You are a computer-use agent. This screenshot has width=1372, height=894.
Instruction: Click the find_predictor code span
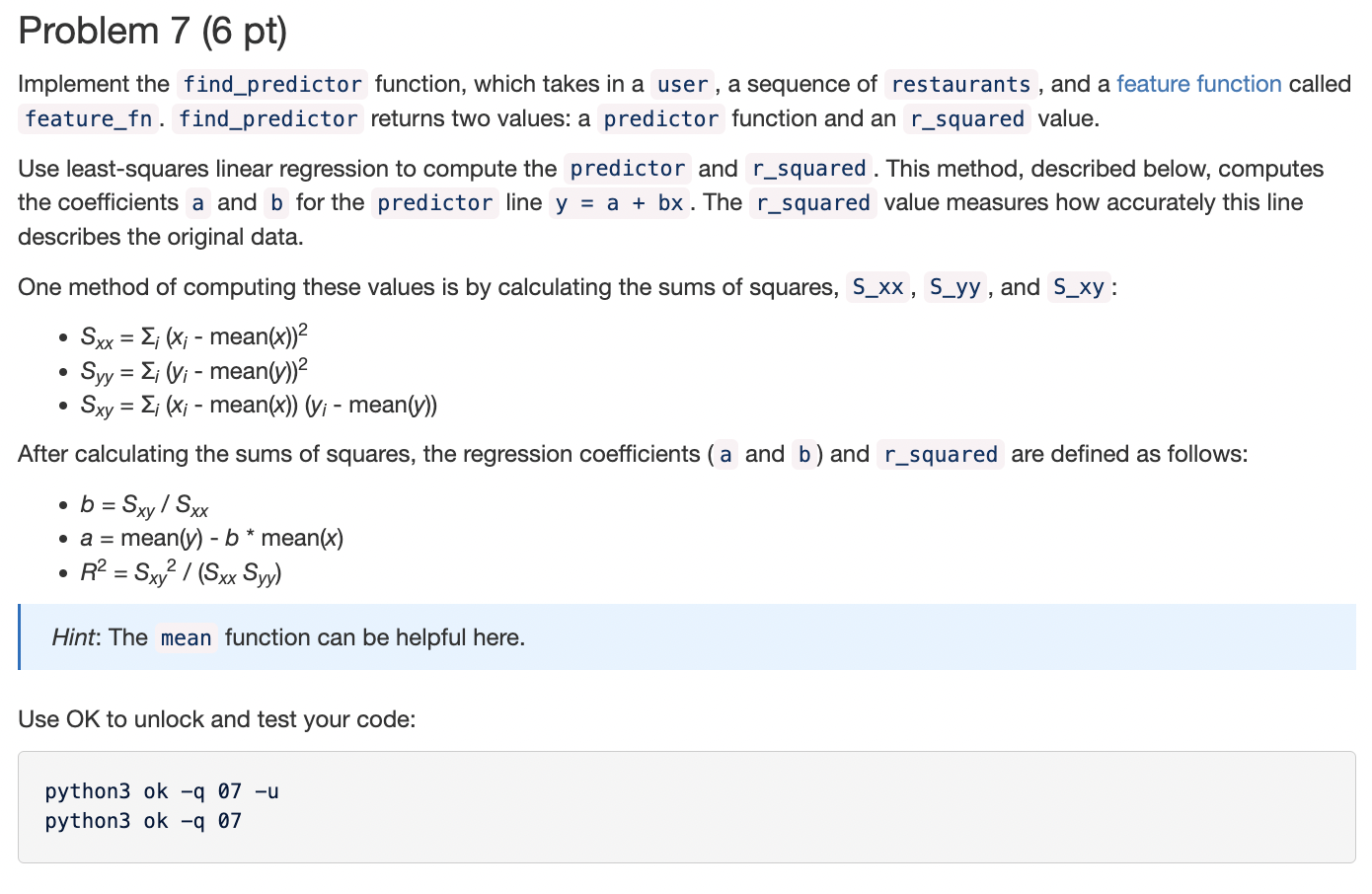[273, 84]
